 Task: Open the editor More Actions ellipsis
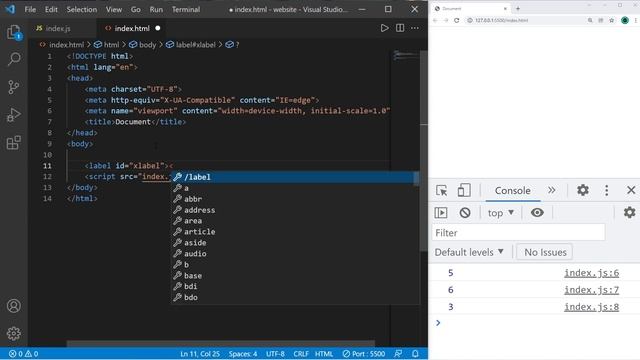tap(415, 28)
